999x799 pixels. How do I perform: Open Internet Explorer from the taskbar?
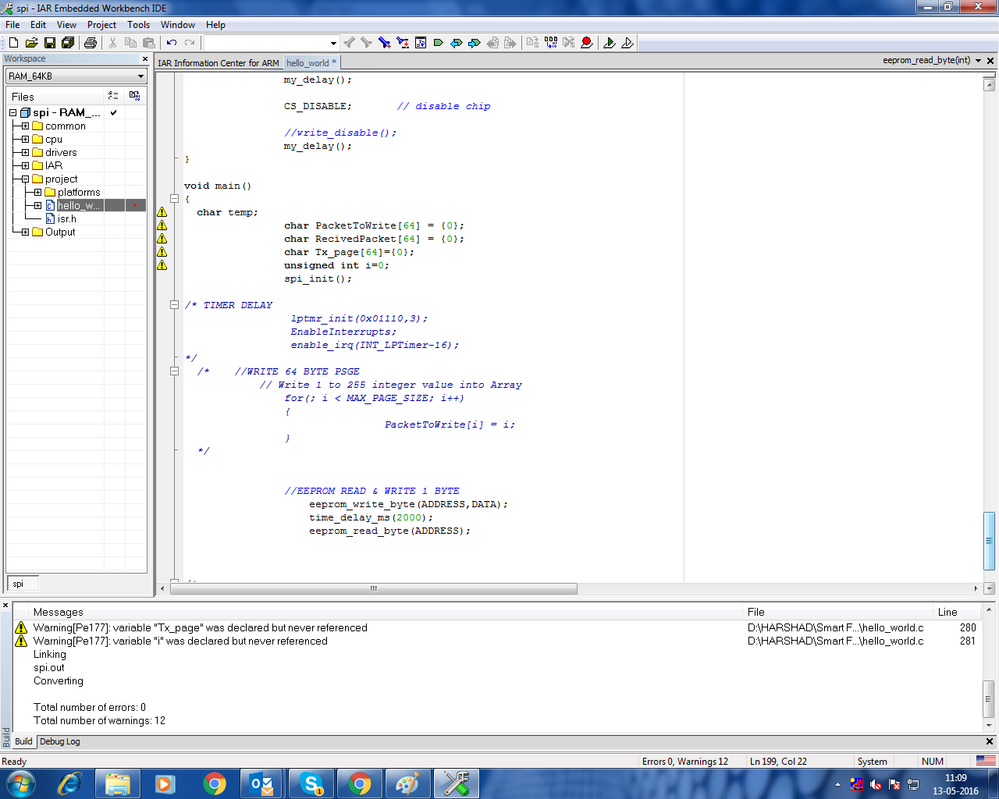pyautogui.click(x=69, y=784)
